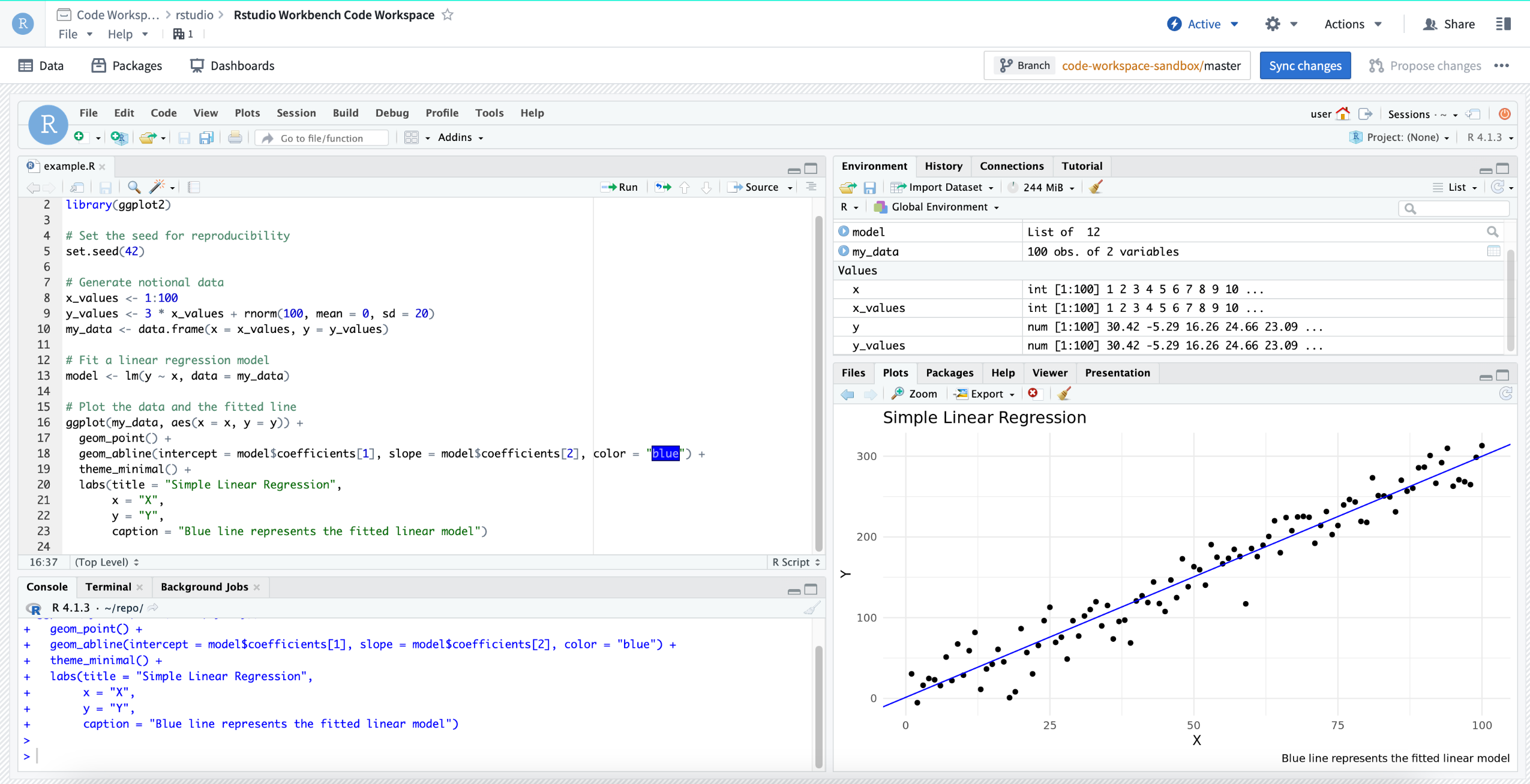The width and height of the screenshot is (1530, 784).
Task: Open the settings gear in top bar
Action: pyautogui.click(x=1273, y=24)
